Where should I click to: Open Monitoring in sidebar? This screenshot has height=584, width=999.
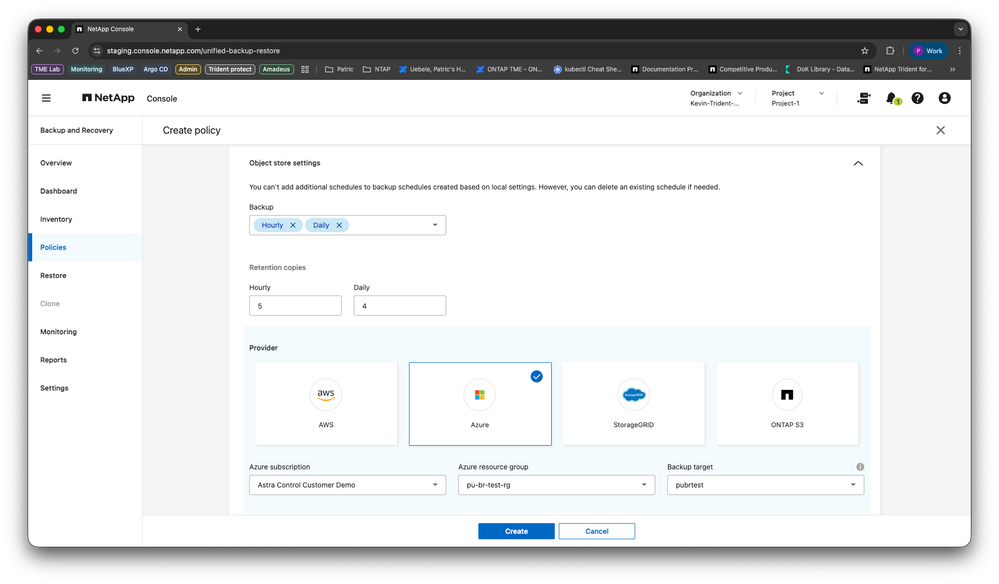pos(59,332)
